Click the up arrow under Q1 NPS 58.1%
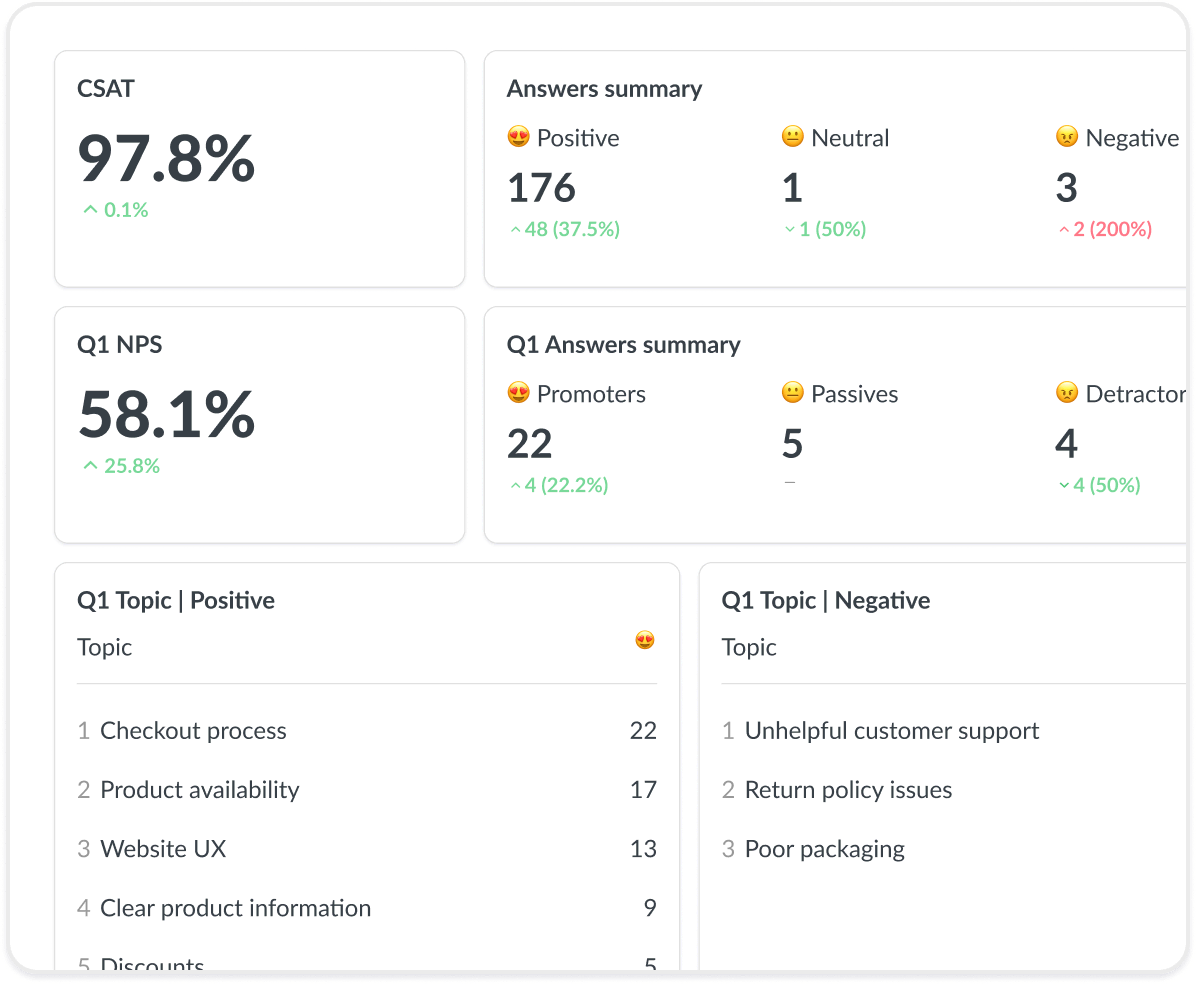 90,466
